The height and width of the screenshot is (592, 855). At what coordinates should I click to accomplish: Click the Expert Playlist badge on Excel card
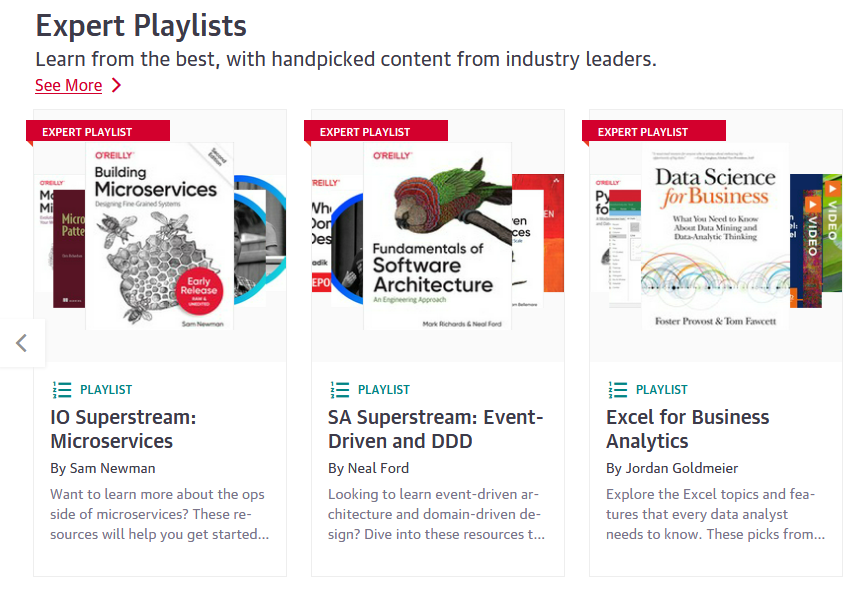pyautogui.click(x=654, y=132)
